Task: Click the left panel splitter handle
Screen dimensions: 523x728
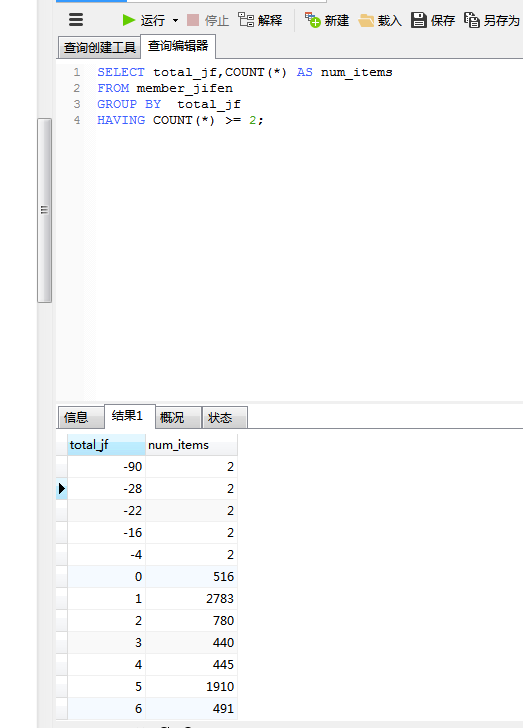Action: 45,210
